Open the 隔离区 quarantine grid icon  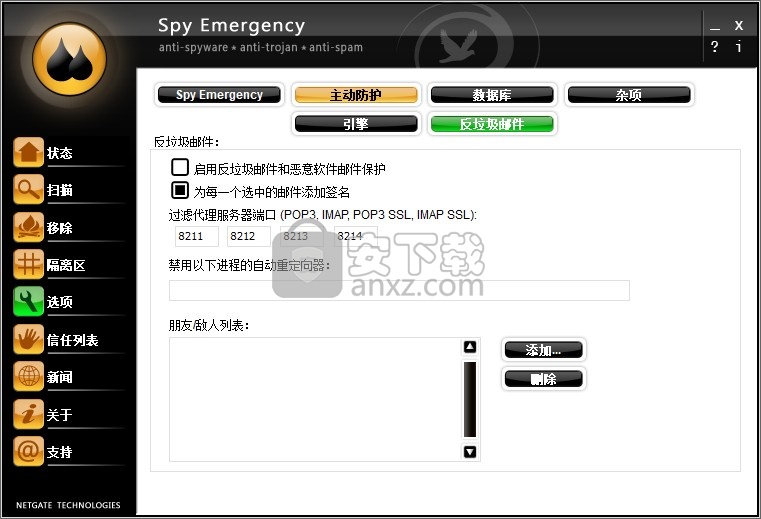[29, 265]
